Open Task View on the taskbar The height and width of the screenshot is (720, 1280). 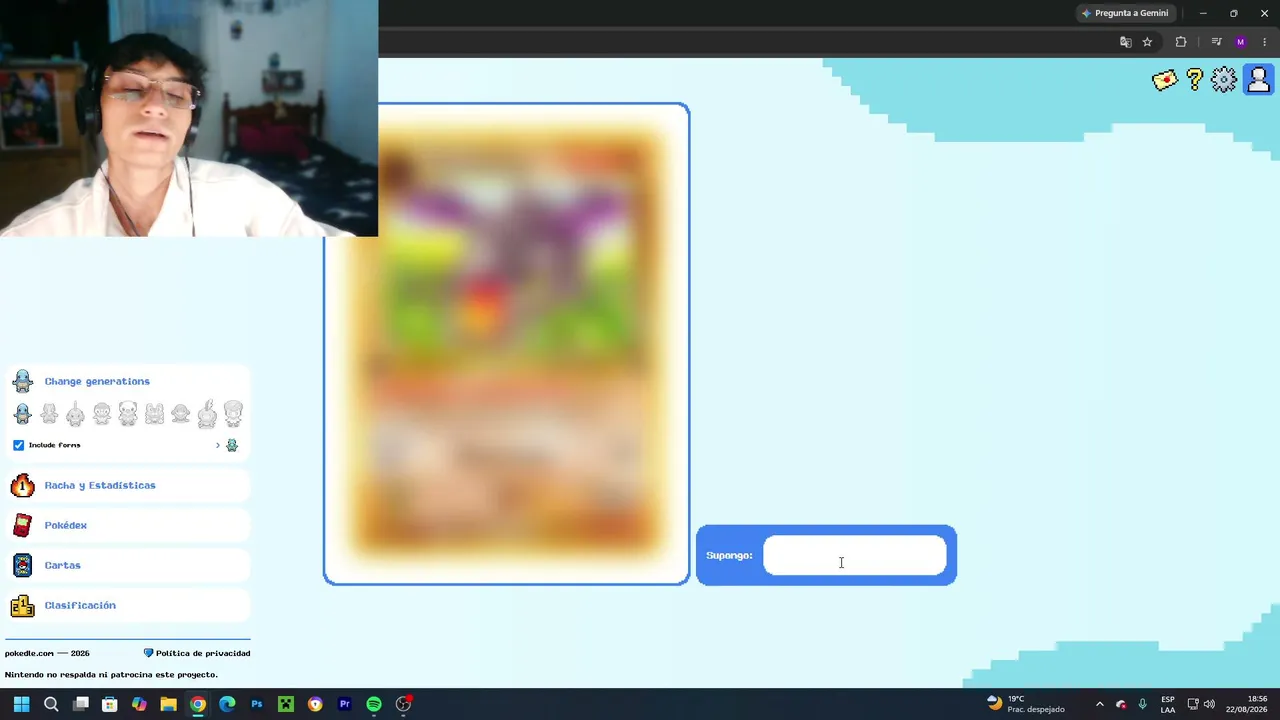tap(81, 704)
